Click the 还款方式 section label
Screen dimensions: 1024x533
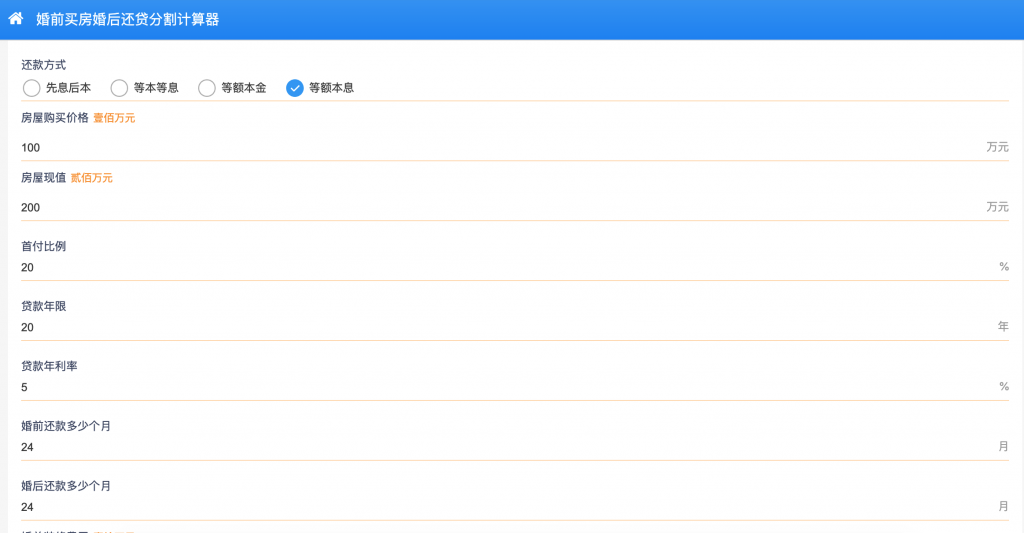44,65
